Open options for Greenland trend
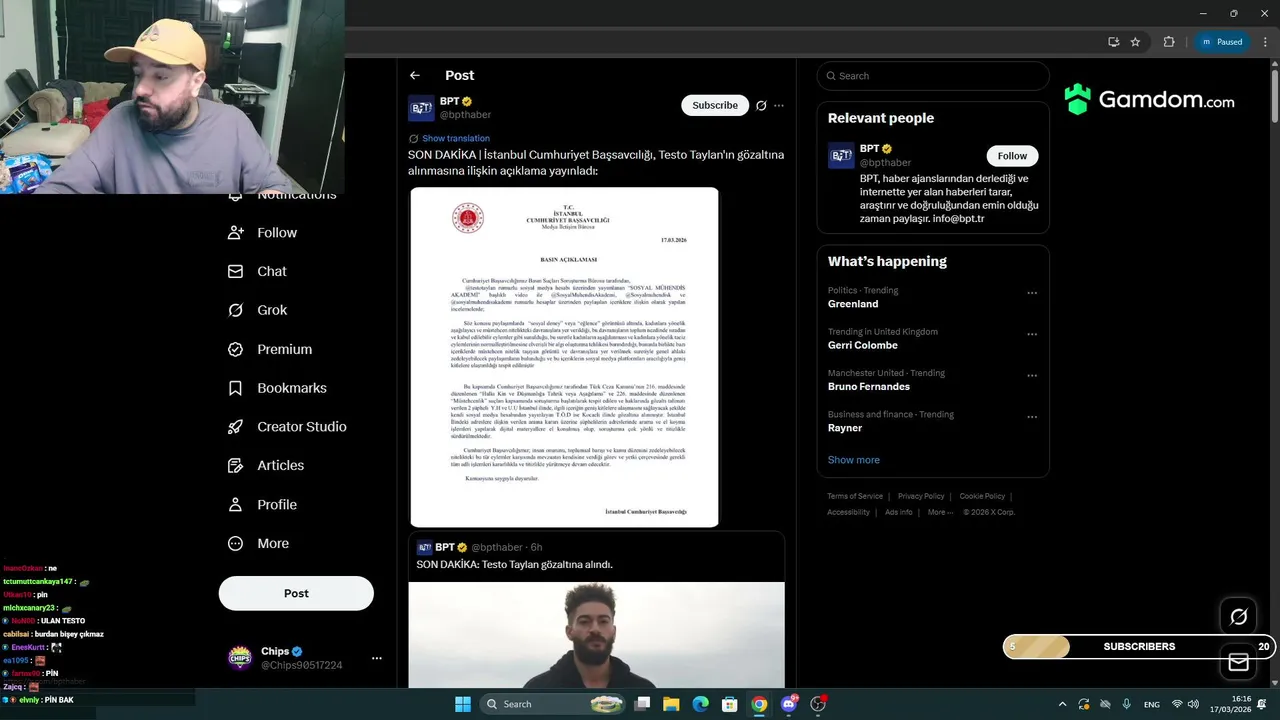This screenshot has height=720, width=1280. (x=1032, y=293)
